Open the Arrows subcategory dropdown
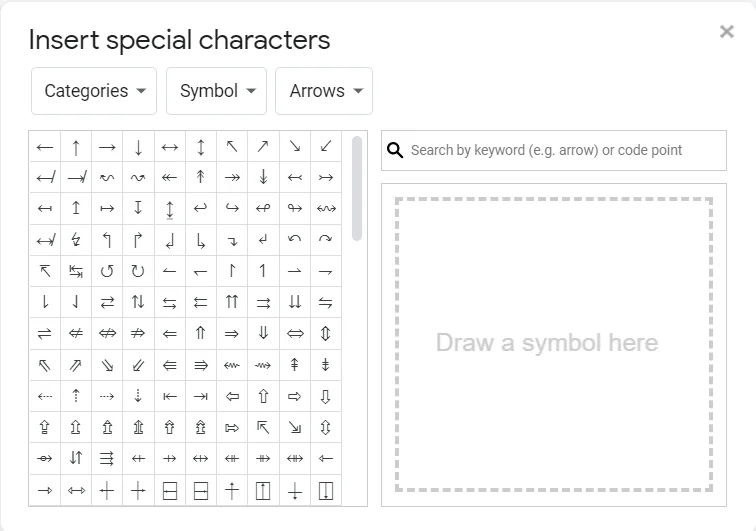756x531 pixels. click(x=324, y=91)
